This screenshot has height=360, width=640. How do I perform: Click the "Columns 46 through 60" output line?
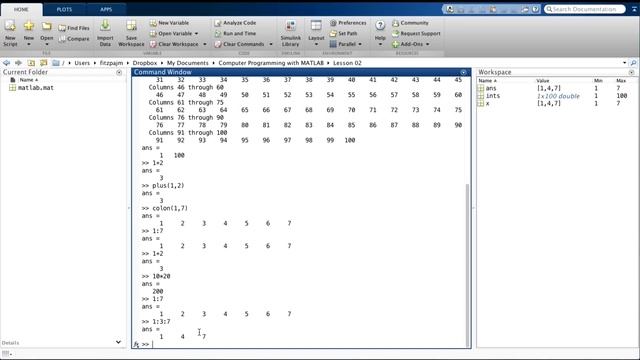[x=186, y=87]
